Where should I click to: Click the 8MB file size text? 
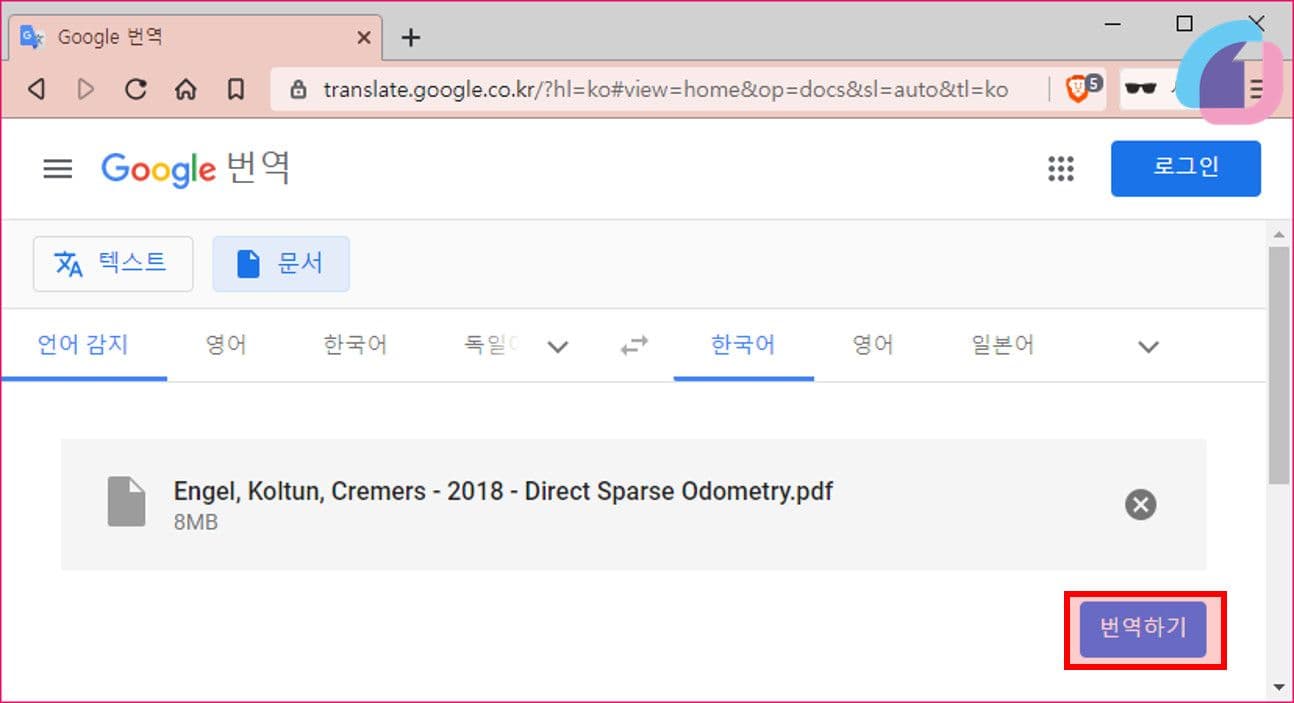(x=196, y=522)
